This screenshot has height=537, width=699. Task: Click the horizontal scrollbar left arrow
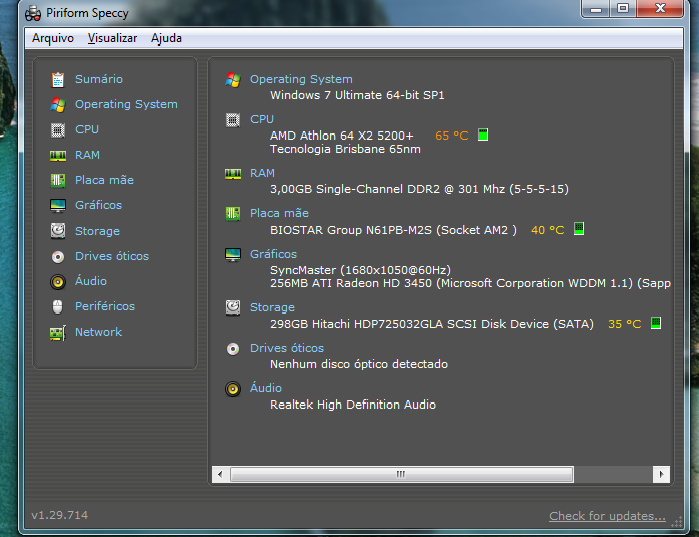(220, 474)
